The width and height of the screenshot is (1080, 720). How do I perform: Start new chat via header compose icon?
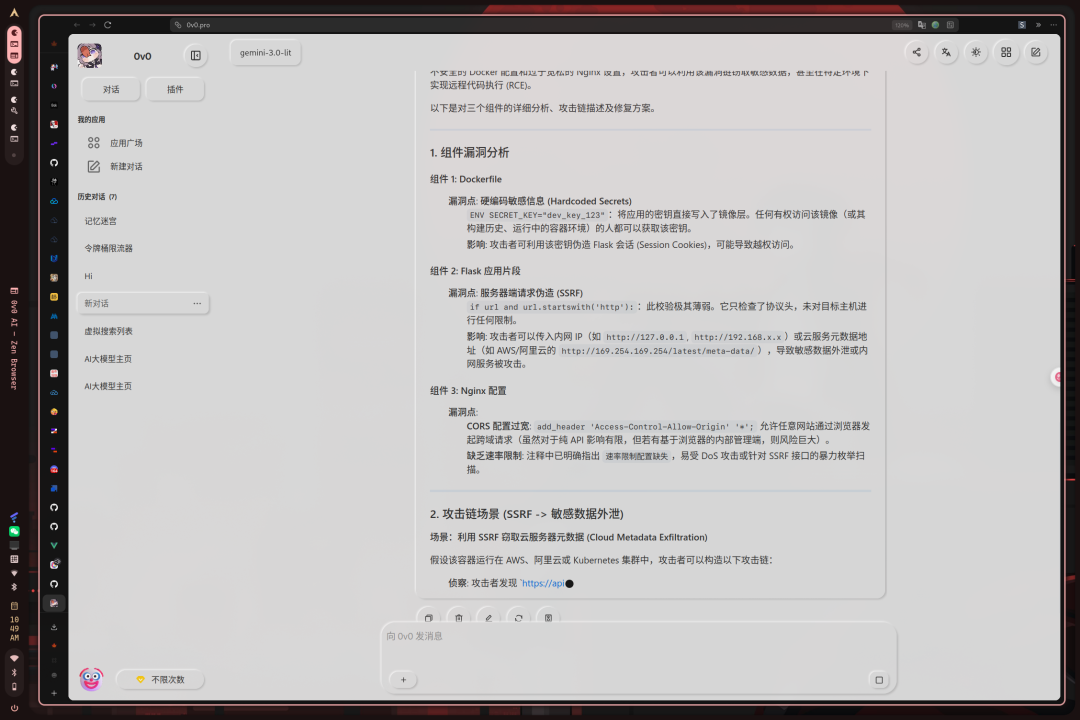[1035, 52]
